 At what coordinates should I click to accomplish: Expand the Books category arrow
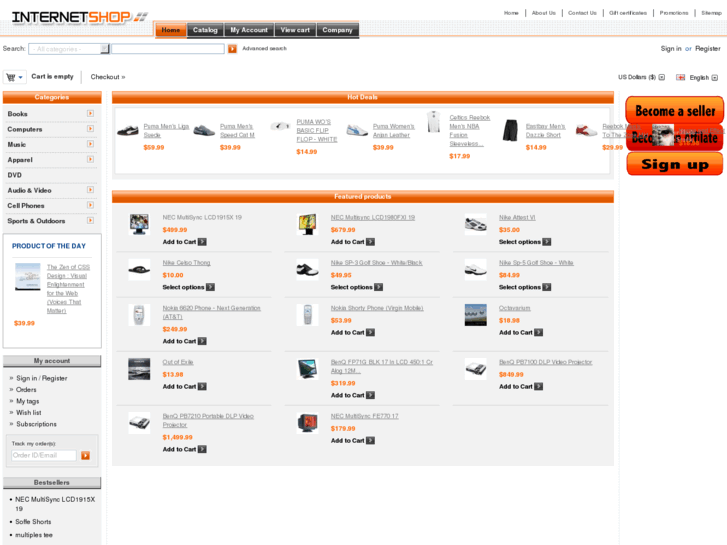click(x=90, y=113)
